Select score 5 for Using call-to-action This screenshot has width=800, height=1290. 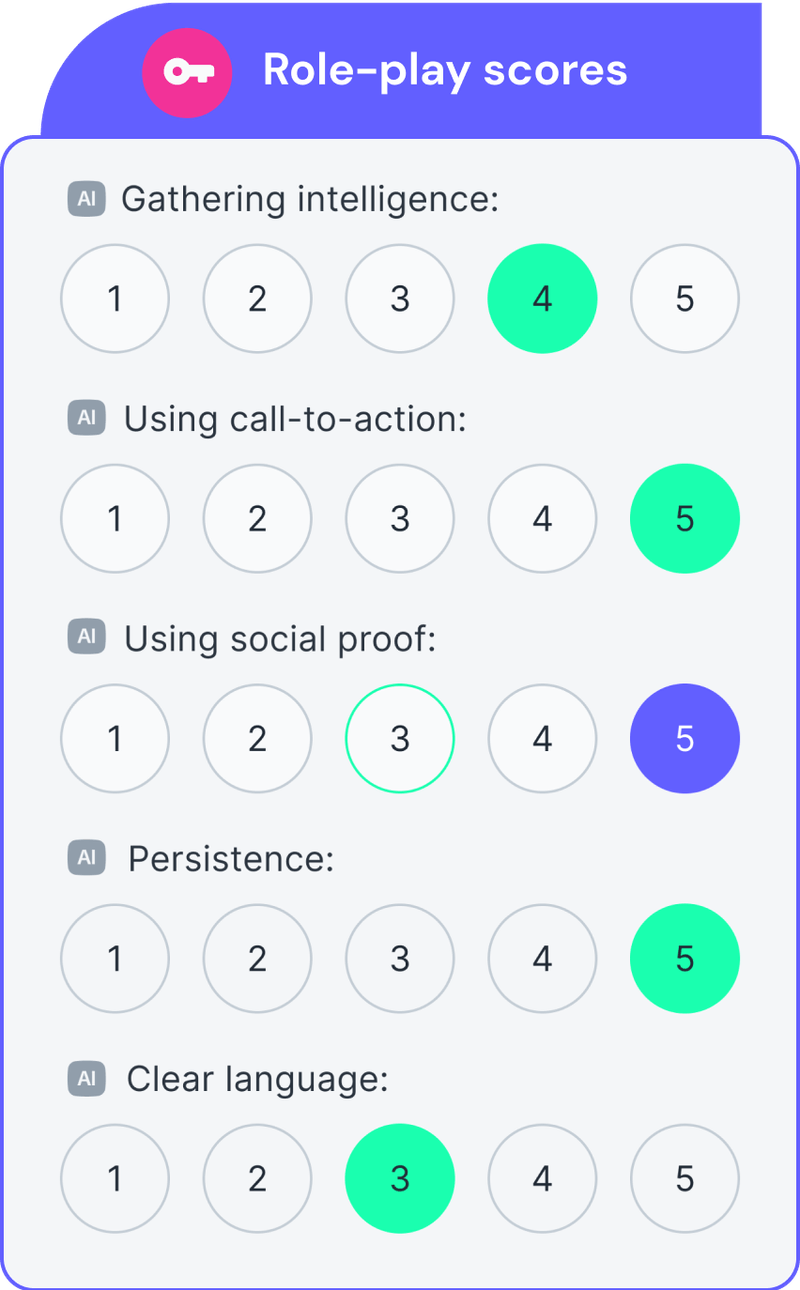pos(685,518)
